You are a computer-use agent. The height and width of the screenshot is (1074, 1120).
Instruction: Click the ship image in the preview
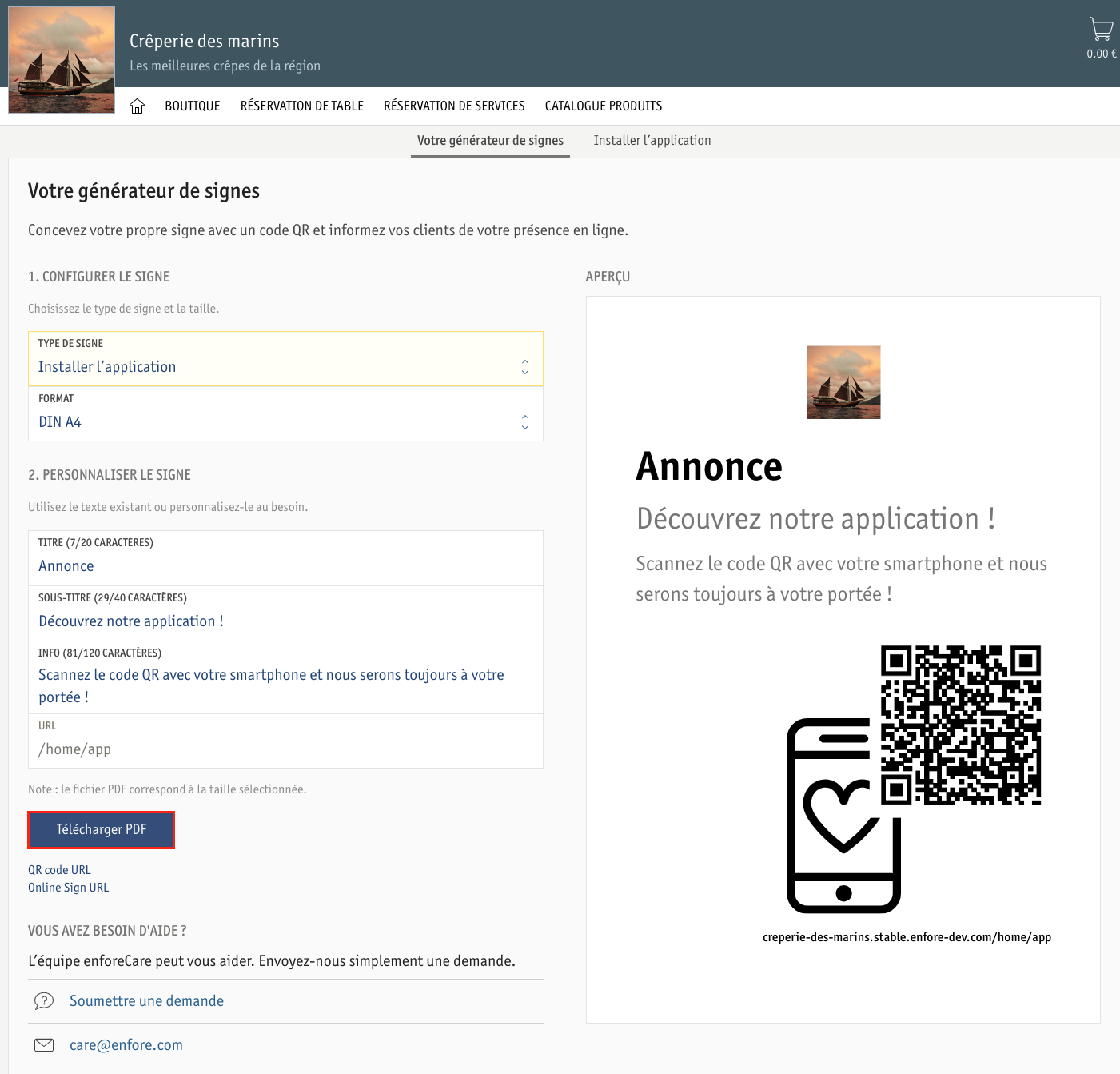[843, 382]
